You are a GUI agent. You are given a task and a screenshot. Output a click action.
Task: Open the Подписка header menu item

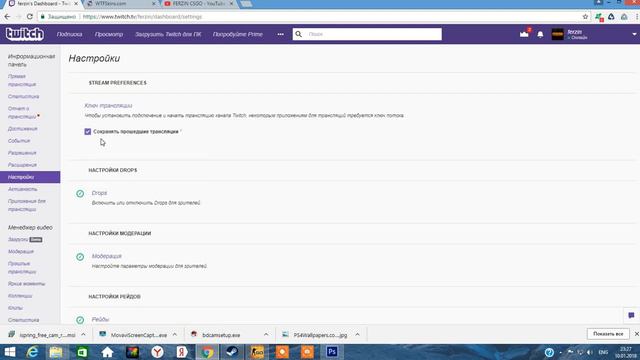[69, 34]
